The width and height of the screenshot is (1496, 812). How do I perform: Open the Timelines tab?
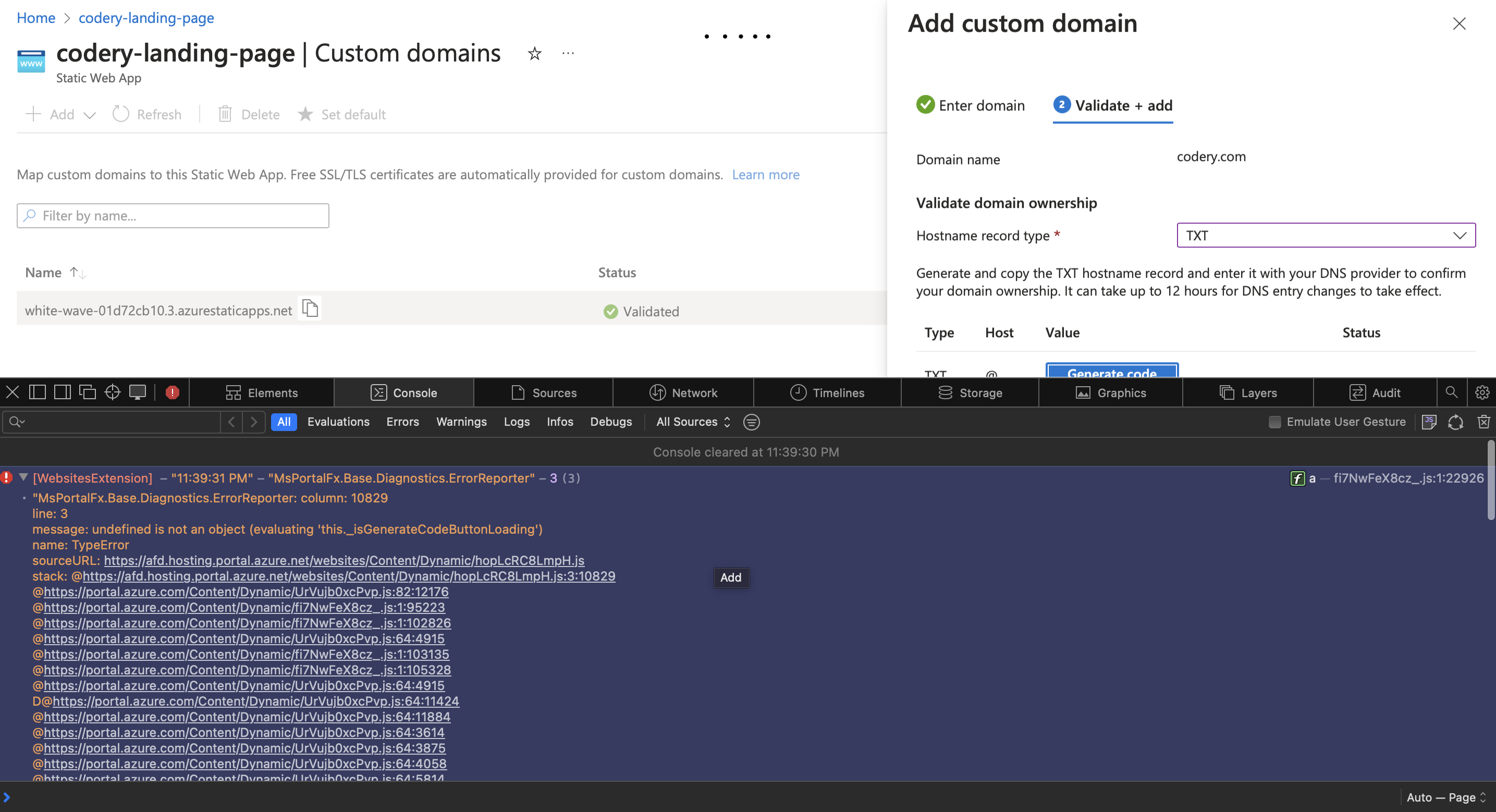coord(827,392)
